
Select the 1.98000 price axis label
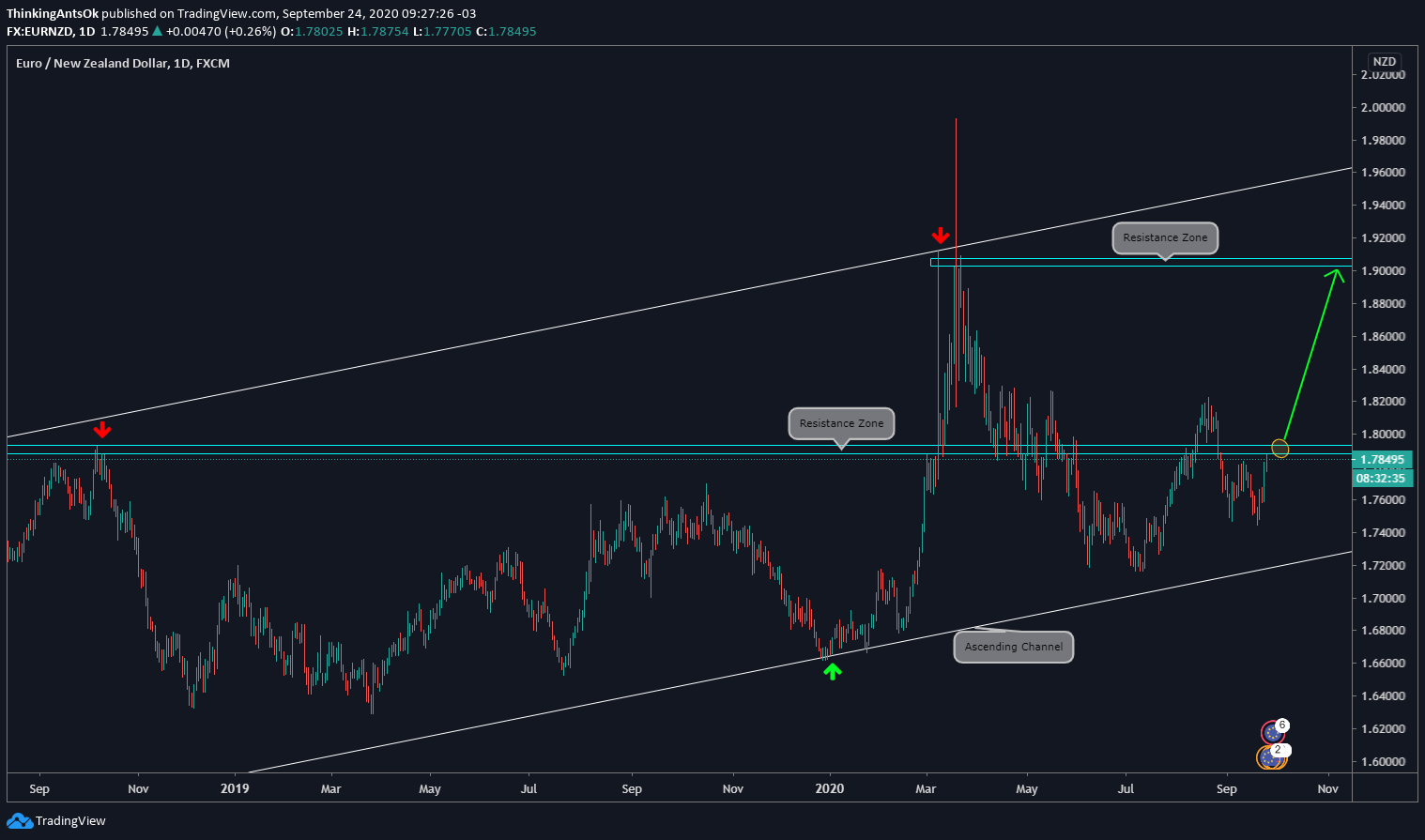[x=1383, y=140]
